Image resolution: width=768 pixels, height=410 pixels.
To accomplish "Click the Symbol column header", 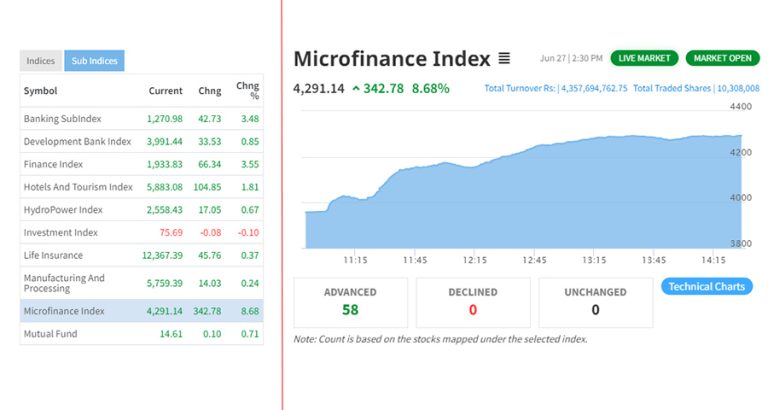I will click(x=41, y=91).
